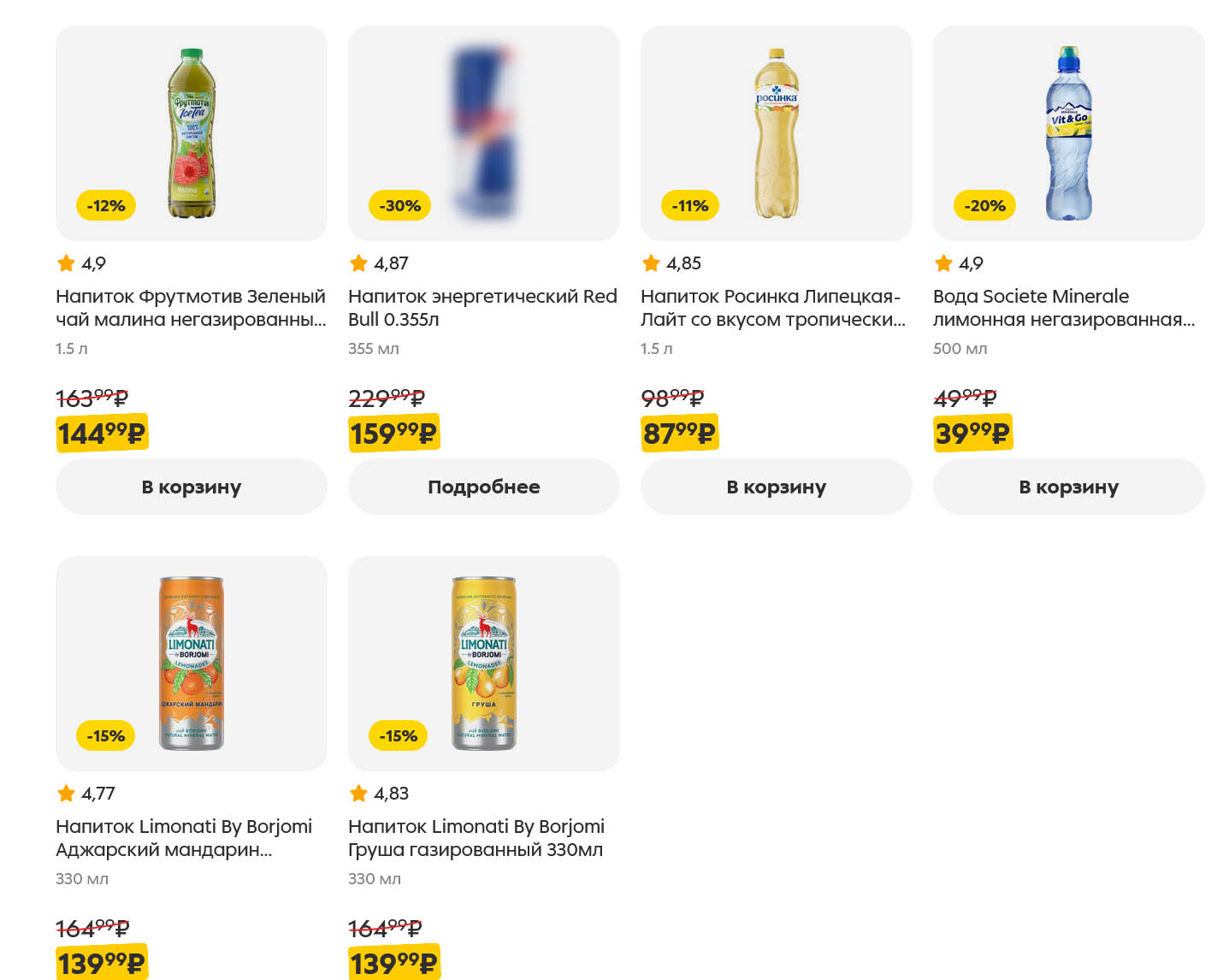The width and height of the screenshot is (1229, 980).
Task: Open orange Limonati mandarin can image
Action: click(x=192, y=663)
